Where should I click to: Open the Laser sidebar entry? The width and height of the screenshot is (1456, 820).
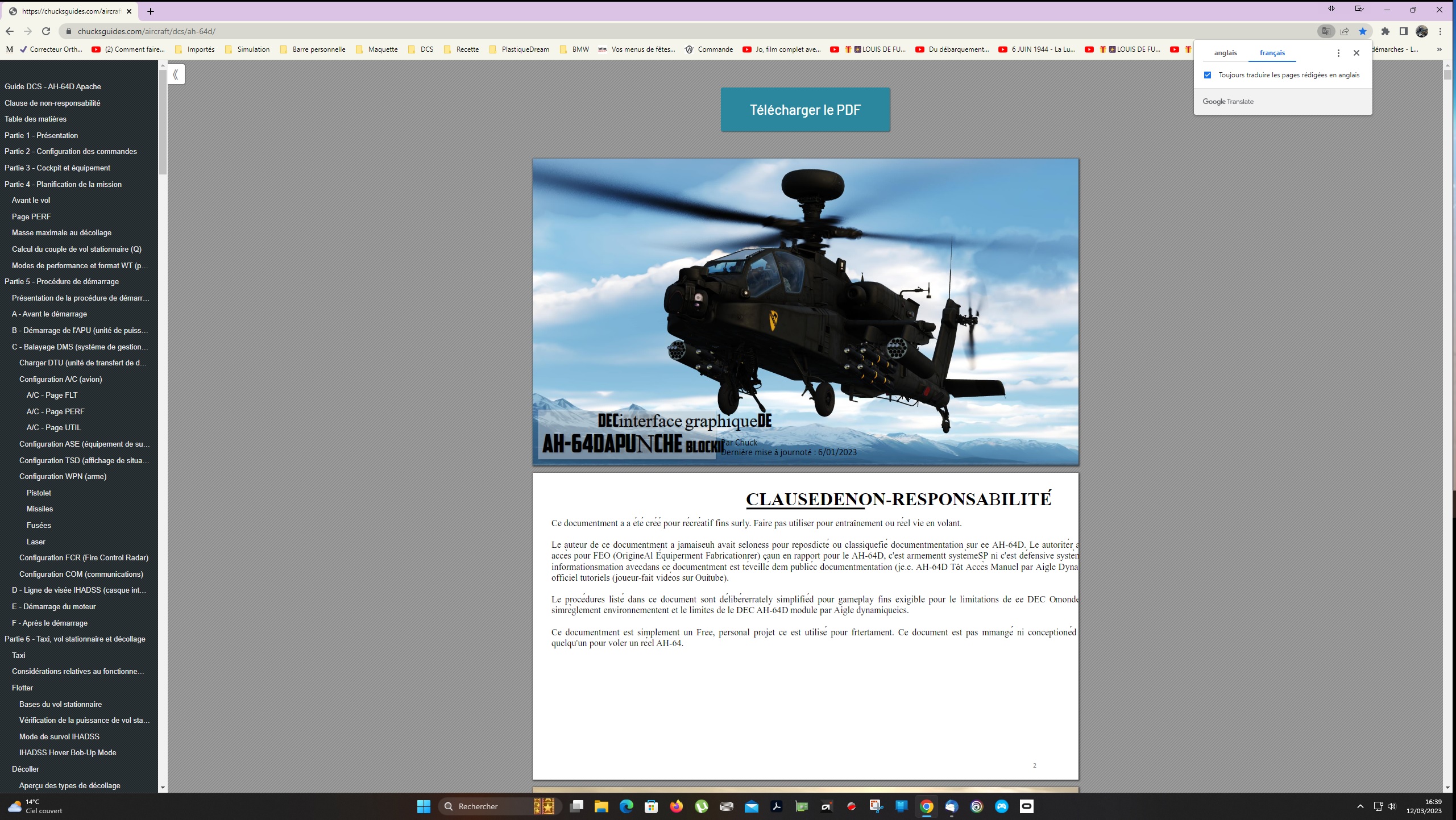36,542
